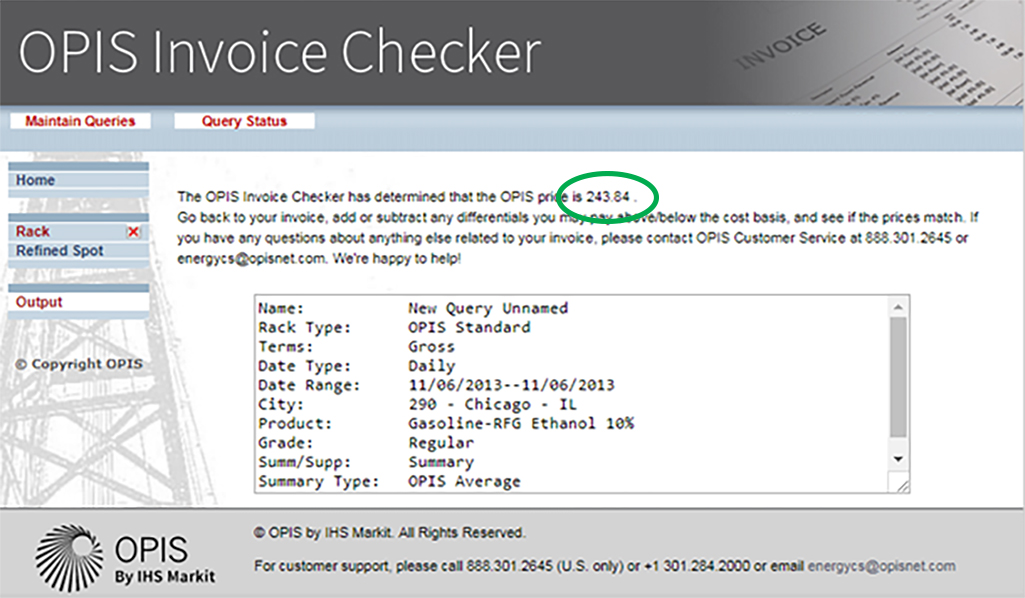Viewport: 1025px width, 598px height.
Task: Click the energycs@opisnet.com footer email link
Action: point(881,566)
